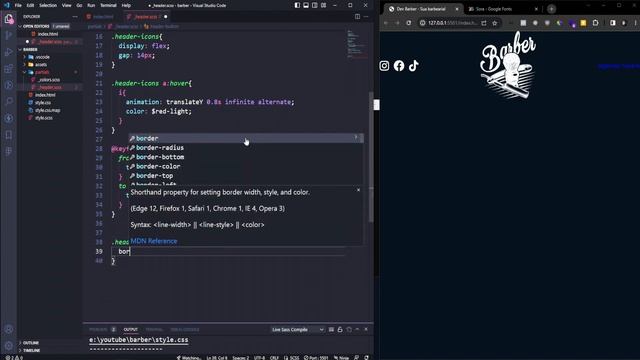Image resolution: width=640 pixels, height=360 pixels.
Task: Open style.css.map in the file tree
Action: pyautogui.click(x=47, y=110)
